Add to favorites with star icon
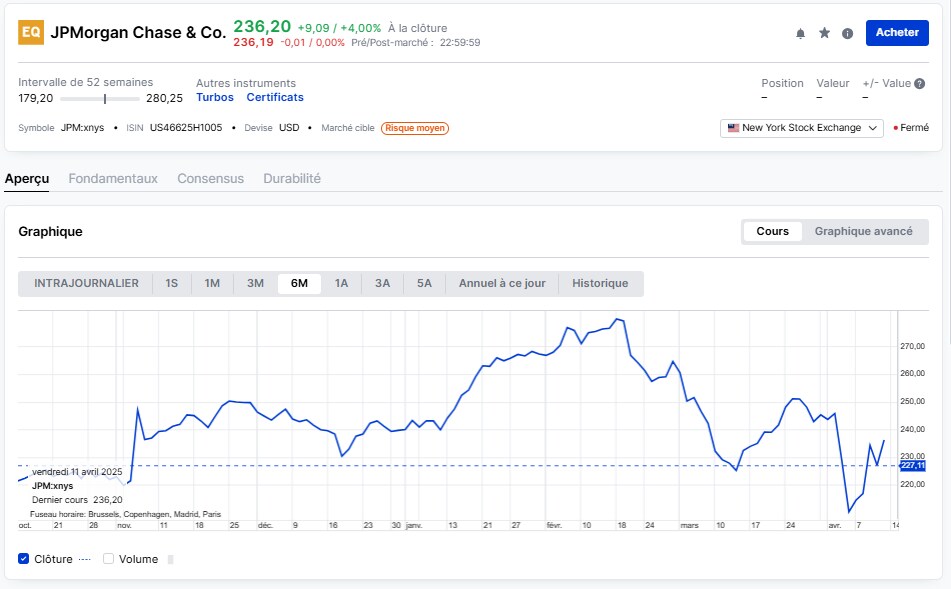This screenshot has height=589, width=951. click(824, 33)
